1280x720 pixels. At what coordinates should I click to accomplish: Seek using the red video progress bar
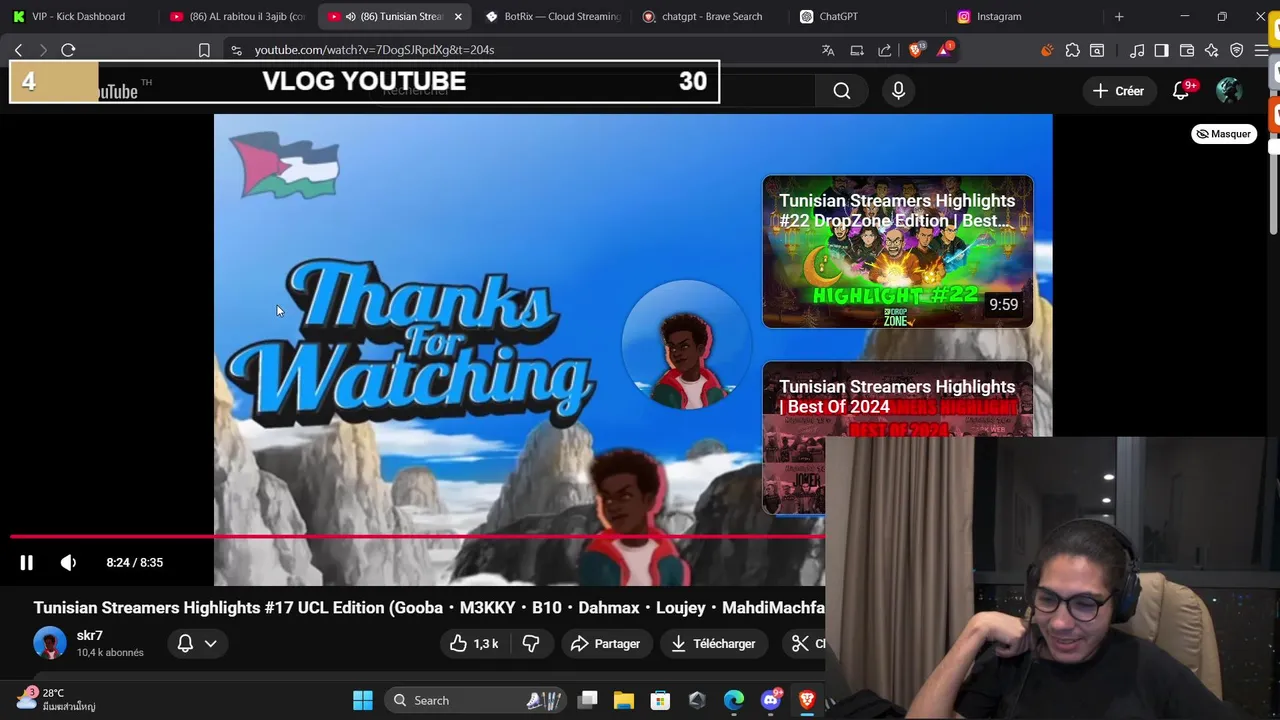418,537
